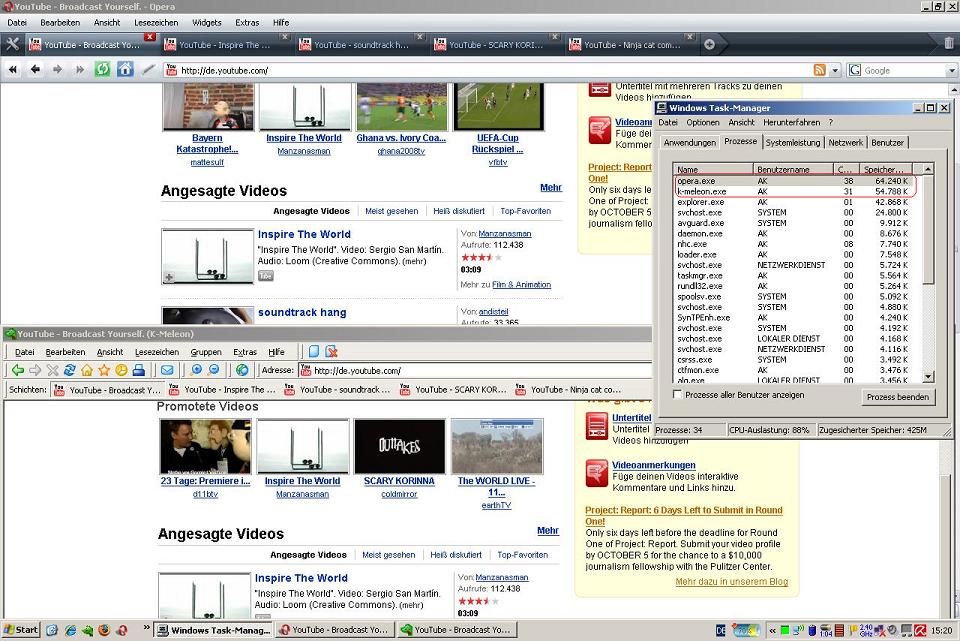The height and width of the screenshot is (641, 960).
Task: Reload page in K-Meleon toolbar
Action: tap(70, 370)
